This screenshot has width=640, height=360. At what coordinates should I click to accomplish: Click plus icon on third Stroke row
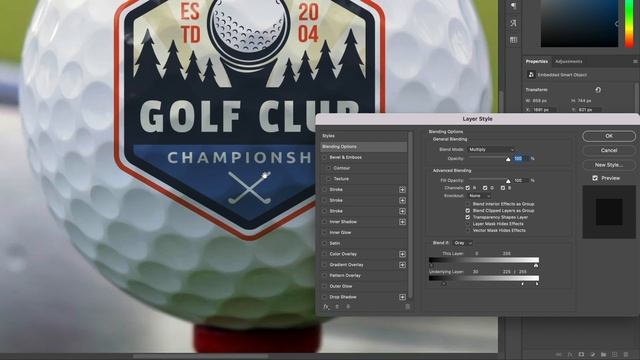tap(402, 211)
